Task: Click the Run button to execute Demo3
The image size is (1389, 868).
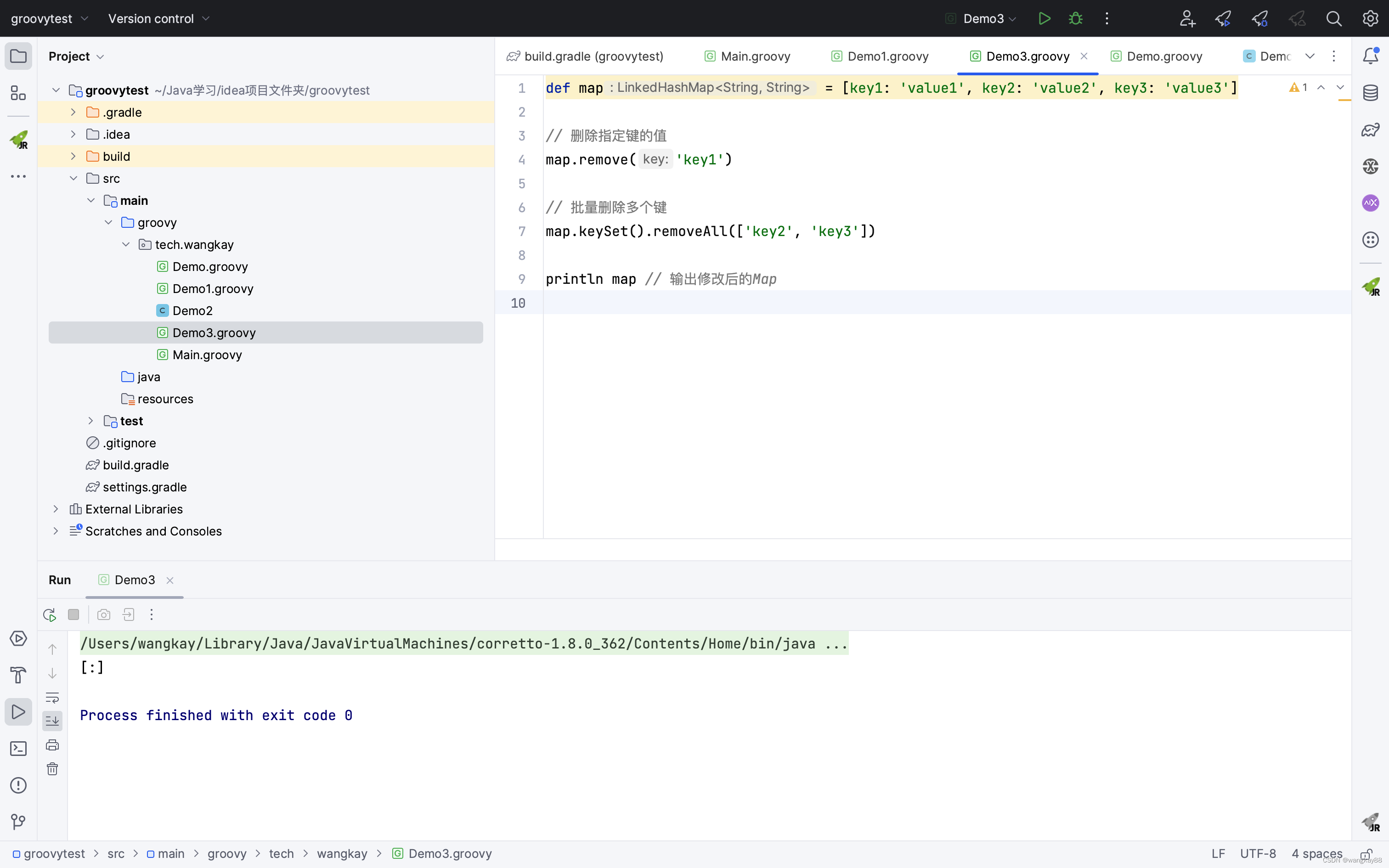Action: (x=1043, y=19)
